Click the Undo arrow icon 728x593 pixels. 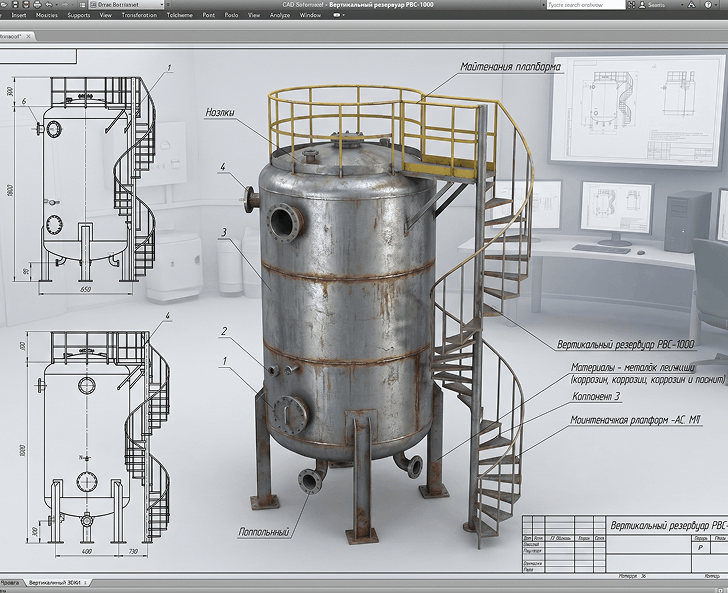click(49, 5)
